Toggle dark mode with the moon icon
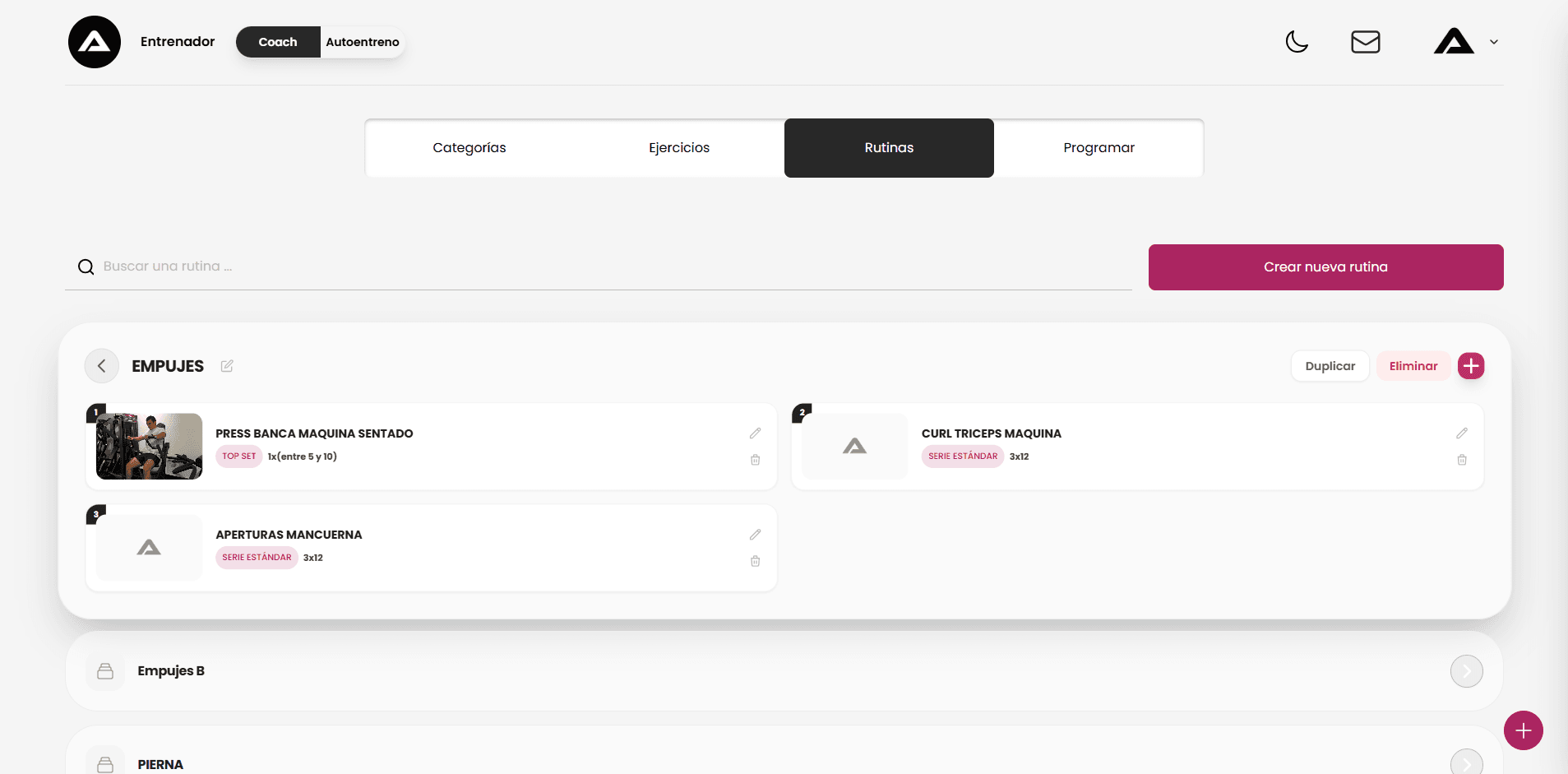Image resolution: width=1568 pixels, height=774 pixels. tap(1297, 42)
